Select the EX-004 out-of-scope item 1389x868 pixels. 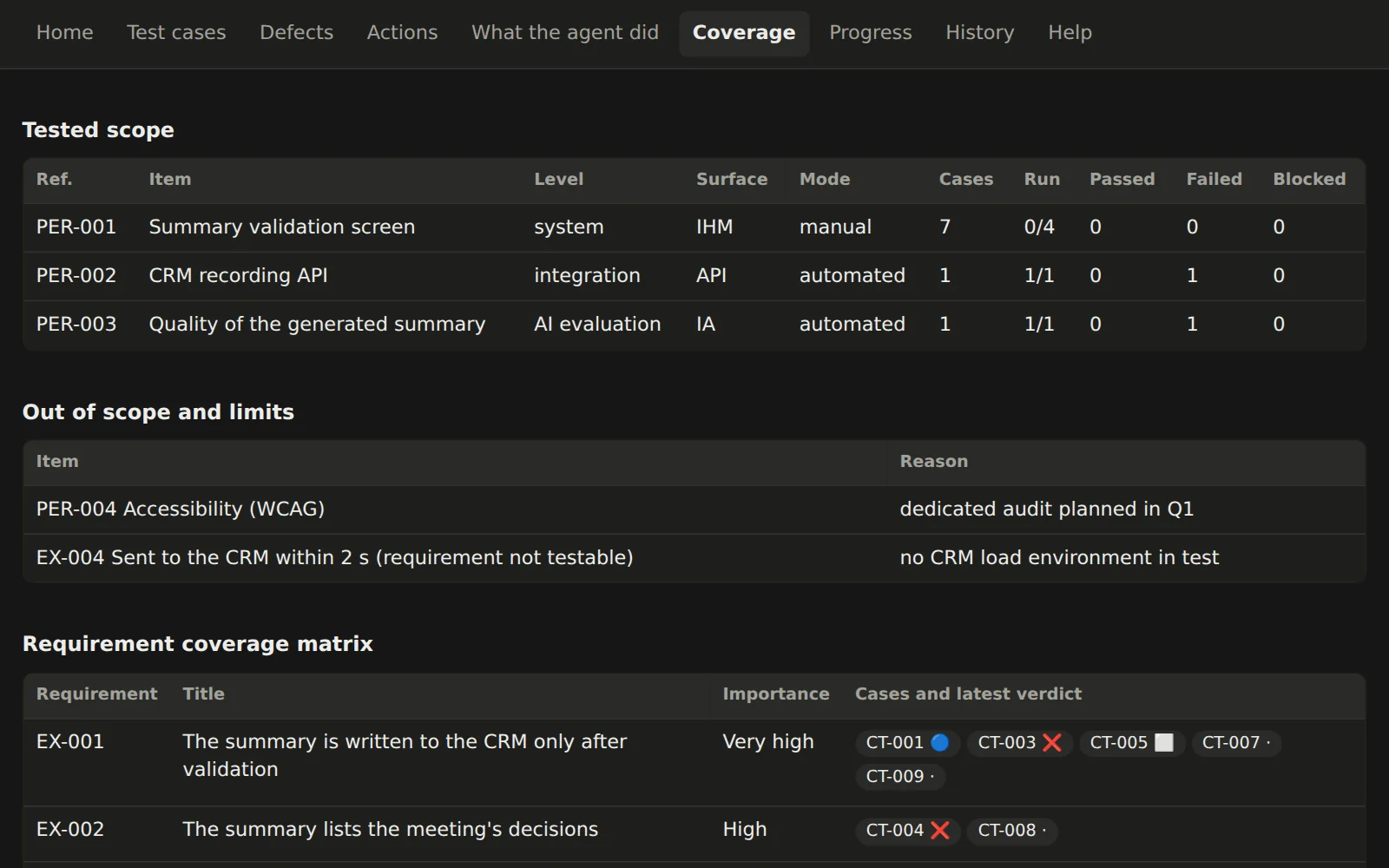tap(334, 558)
